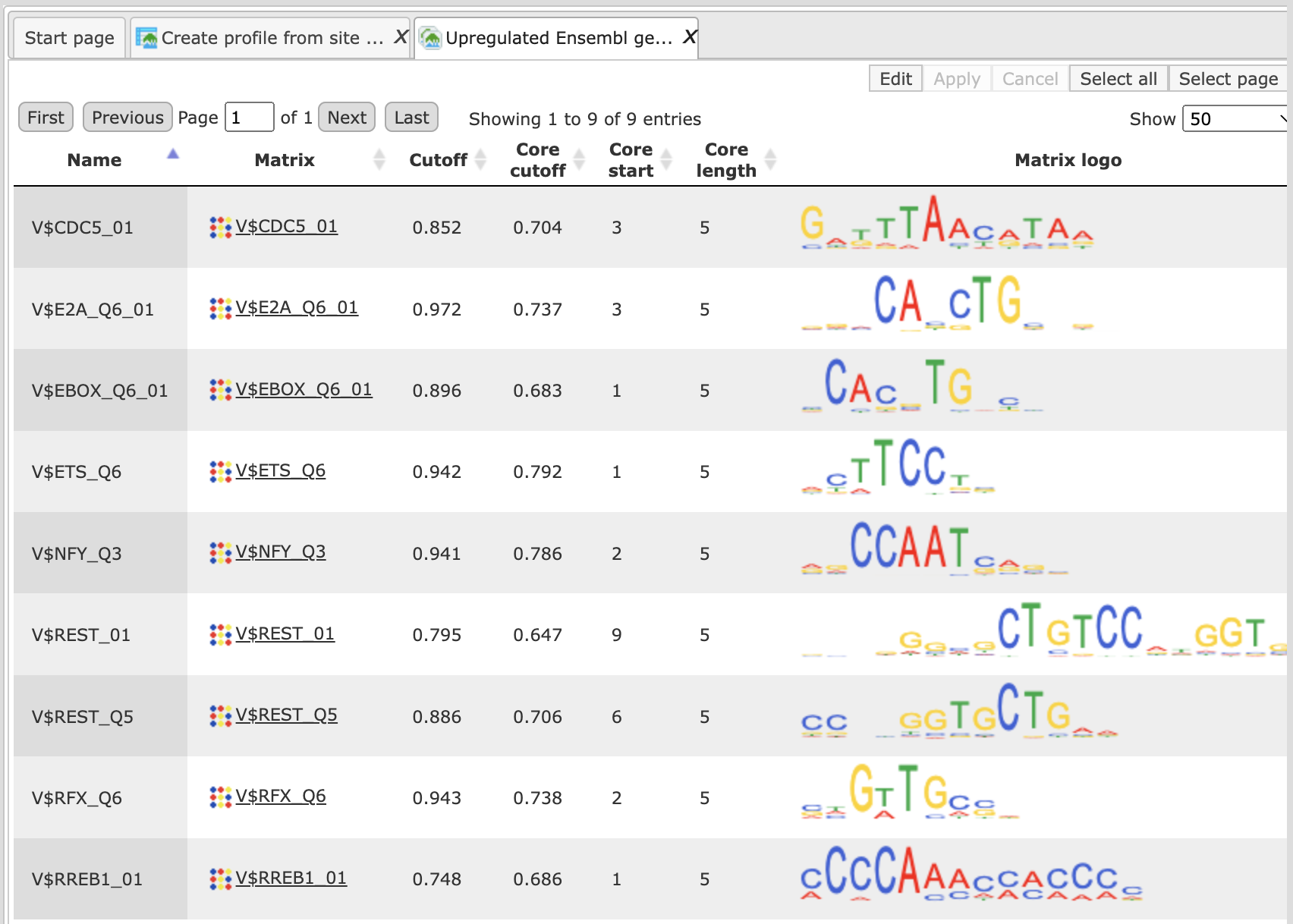
Task: Click the matrix icon beside V$ETS_Q6
Action: [221, 471]
